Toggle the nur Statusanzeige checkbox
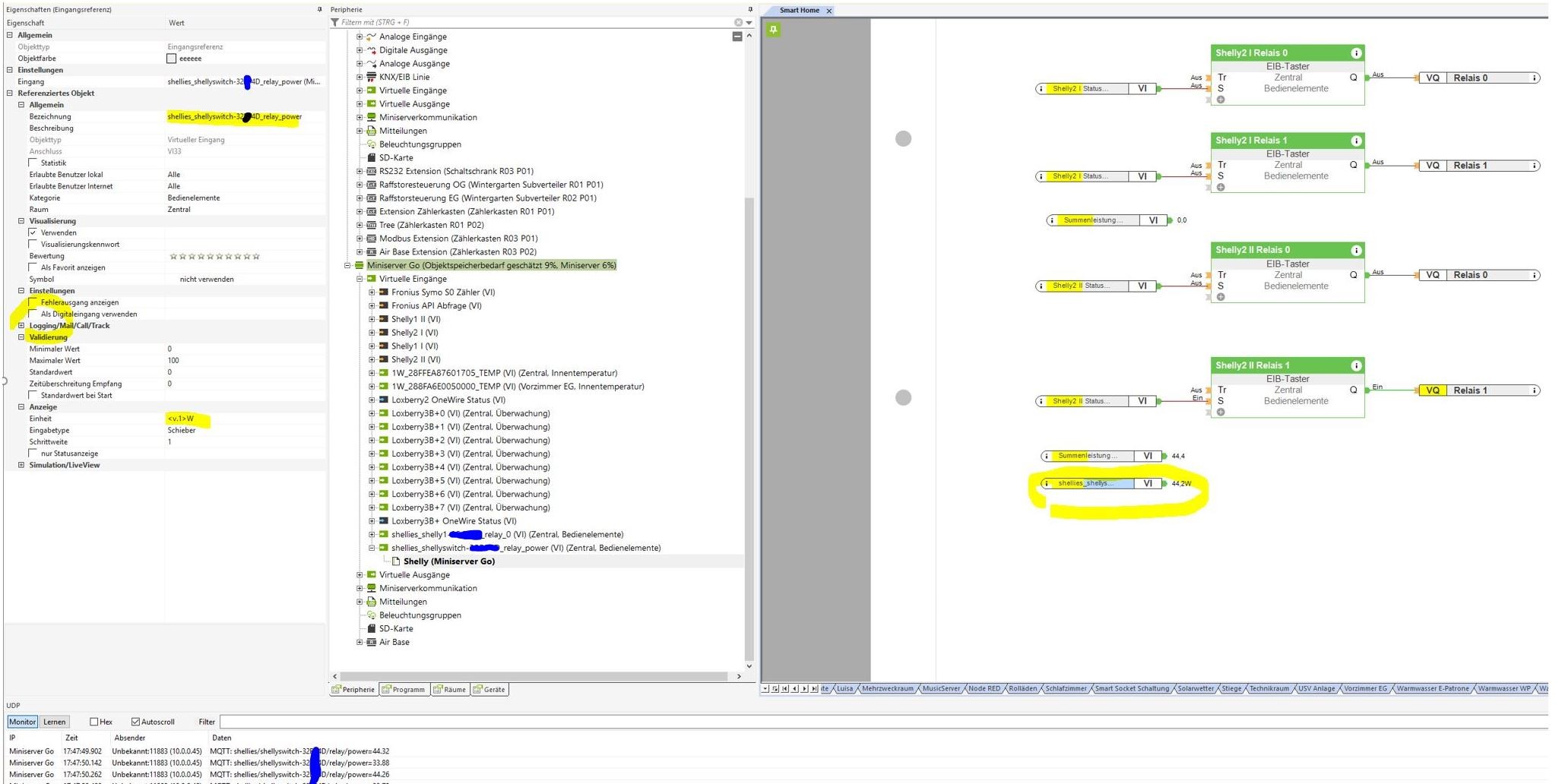 click(x=33, y=454)
